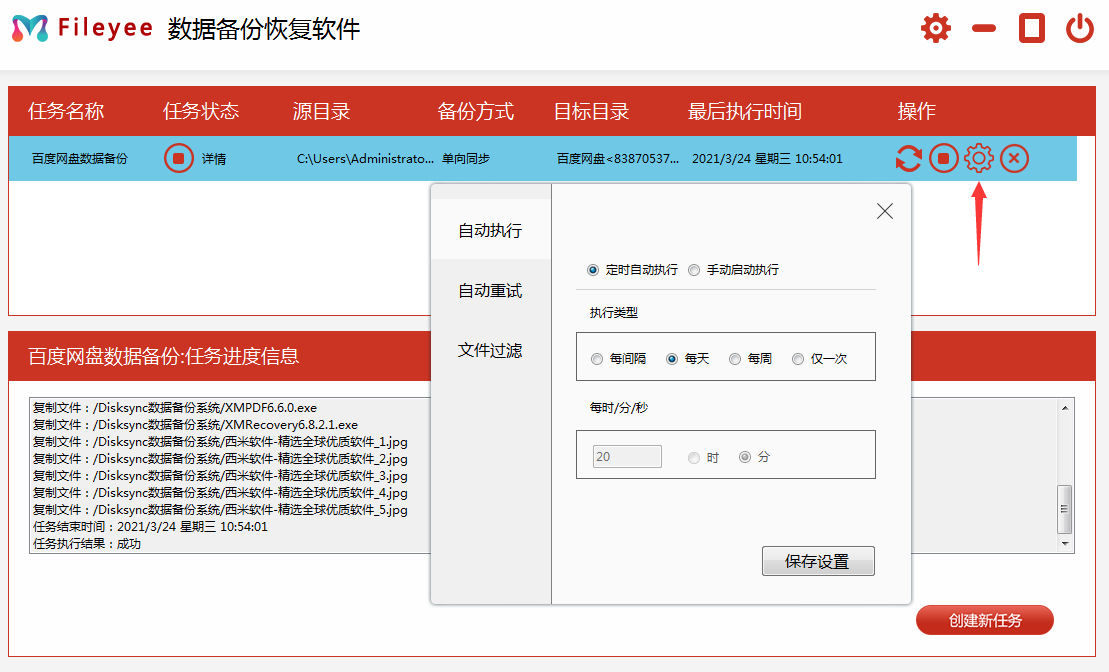Select 定时自动执行 radio option
1109x672 pixels.
point(594,270)
